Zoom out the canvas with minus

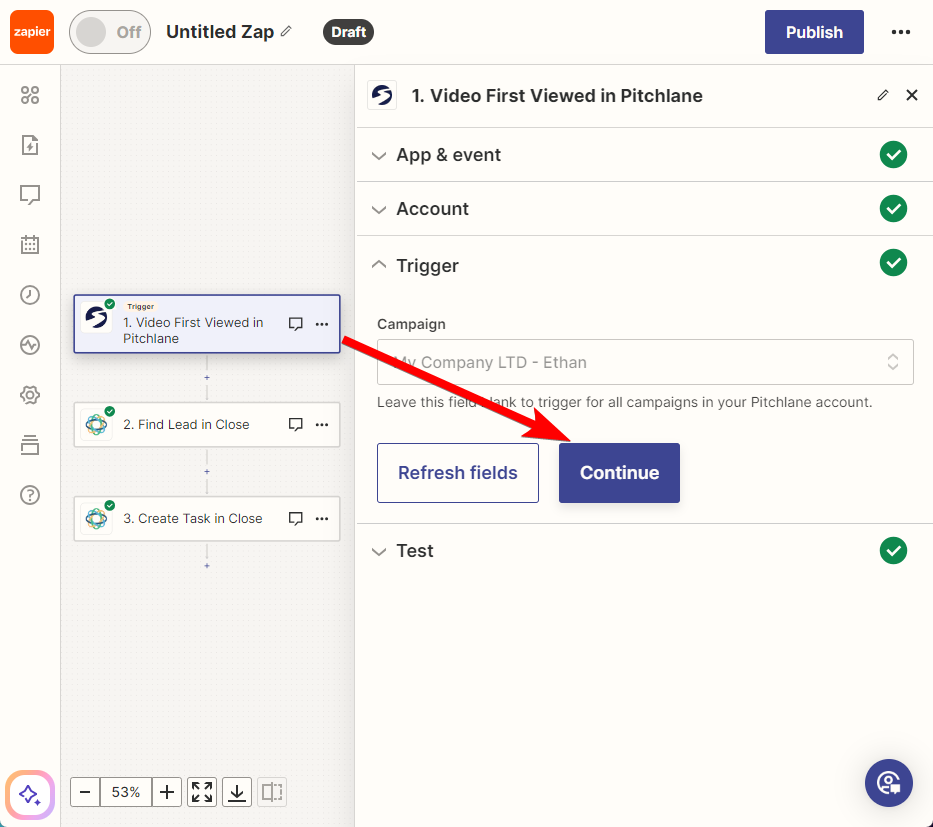coord(85,792)
